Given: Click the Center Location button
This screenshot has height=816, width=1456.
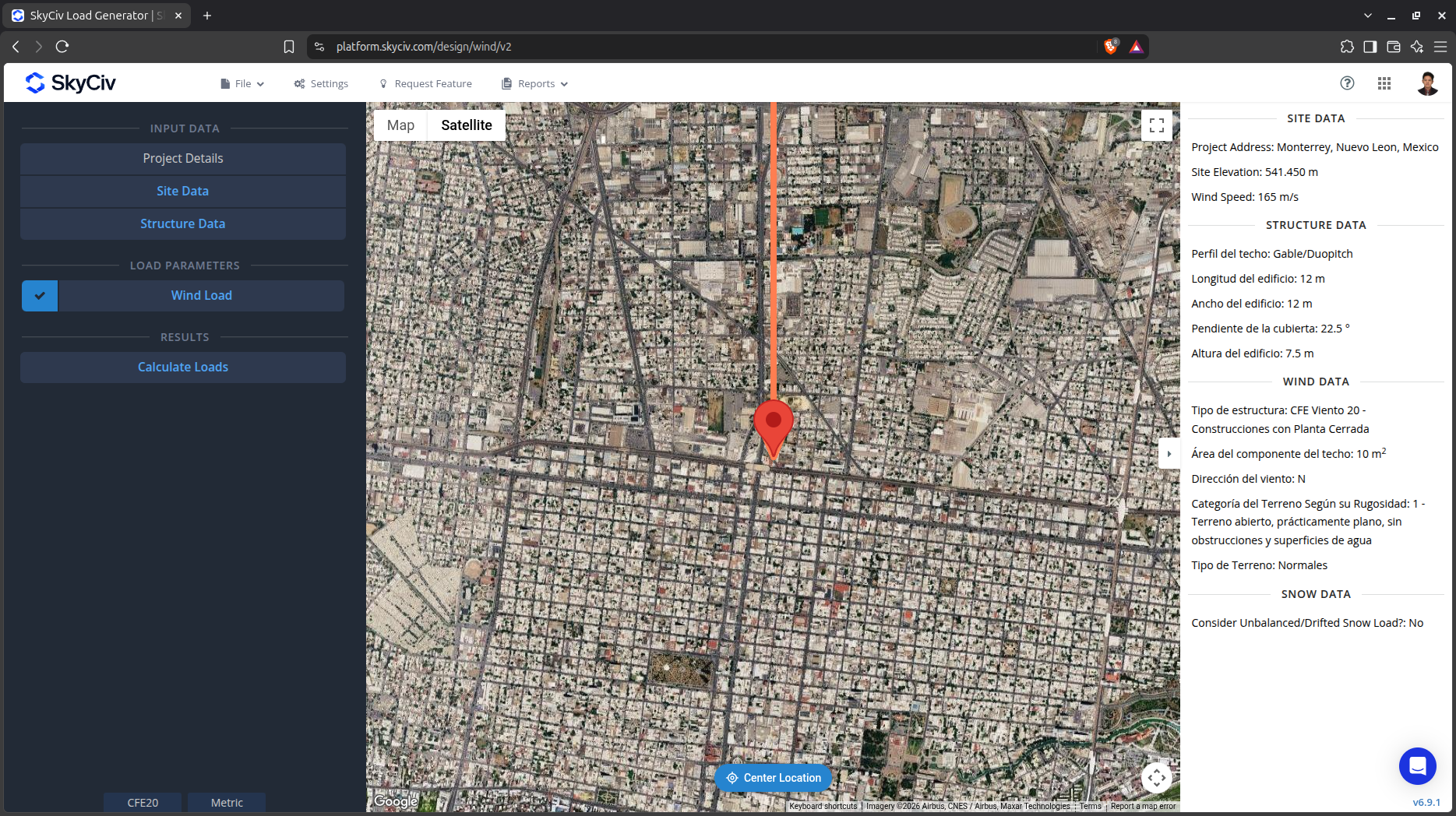Looking at the screenshot, I should click(x=774, y=778).
